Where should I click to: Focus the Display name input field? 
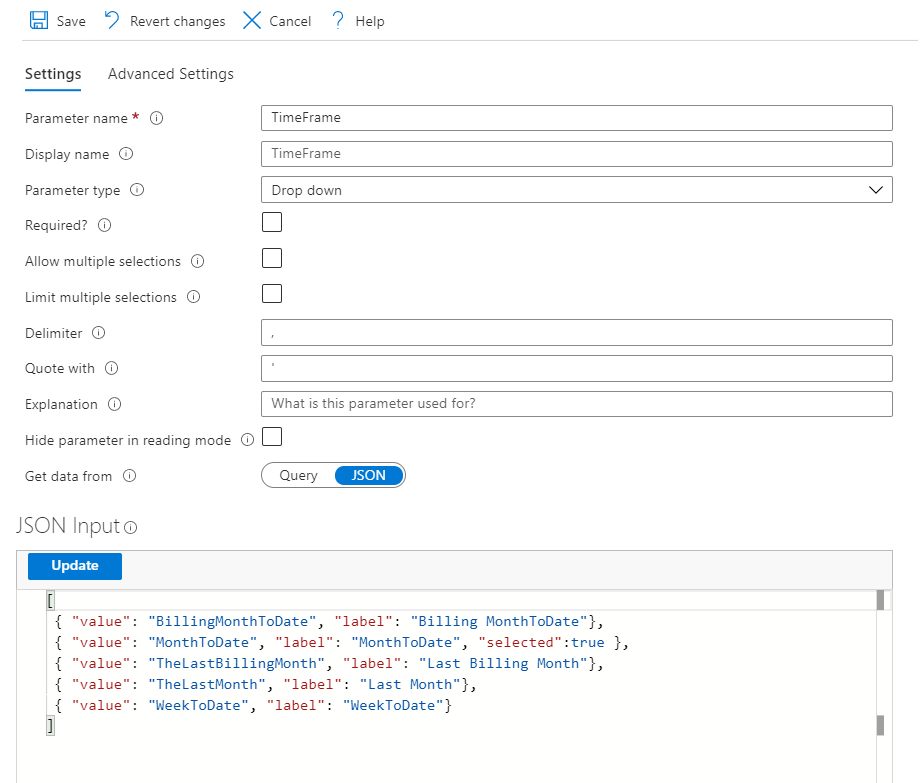(577, 154)
